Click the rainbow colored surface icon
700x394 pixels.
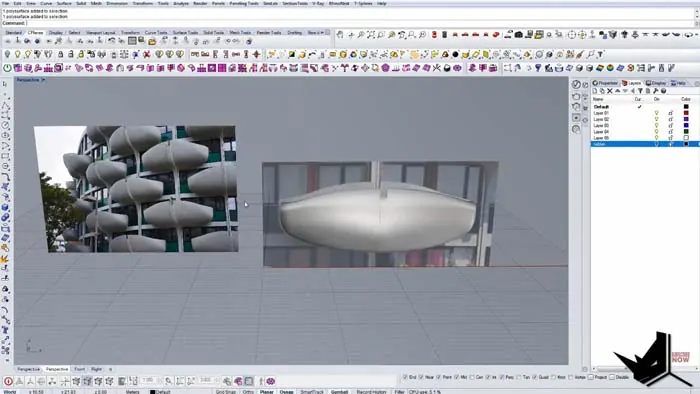pyautogui.click(x=600, y=68)
